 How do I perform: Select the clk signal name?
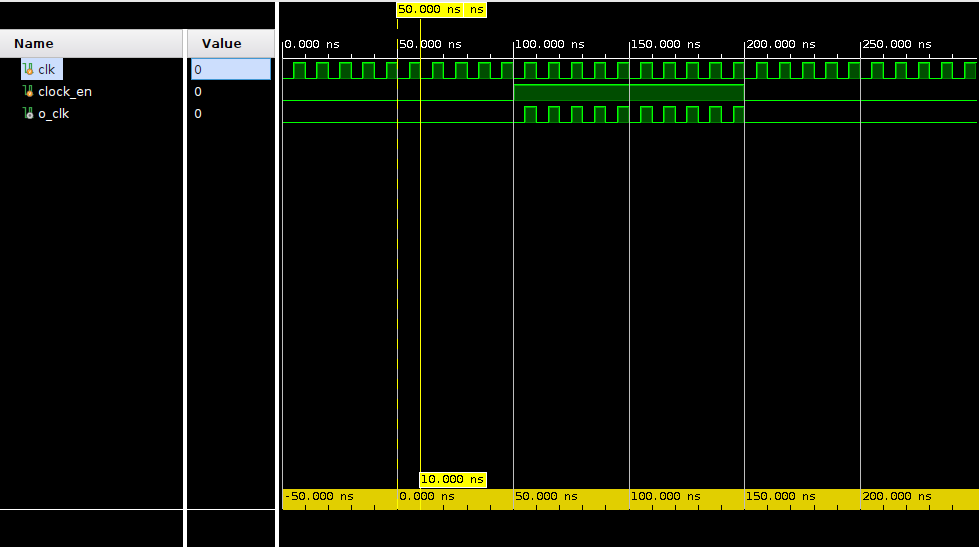[x=46, y=69]
